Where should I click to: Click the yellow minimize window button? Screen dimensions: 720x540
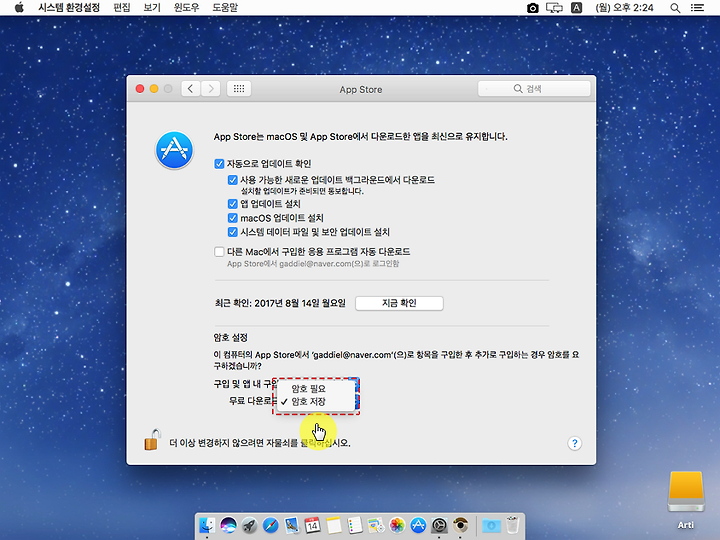click(154, 89)
